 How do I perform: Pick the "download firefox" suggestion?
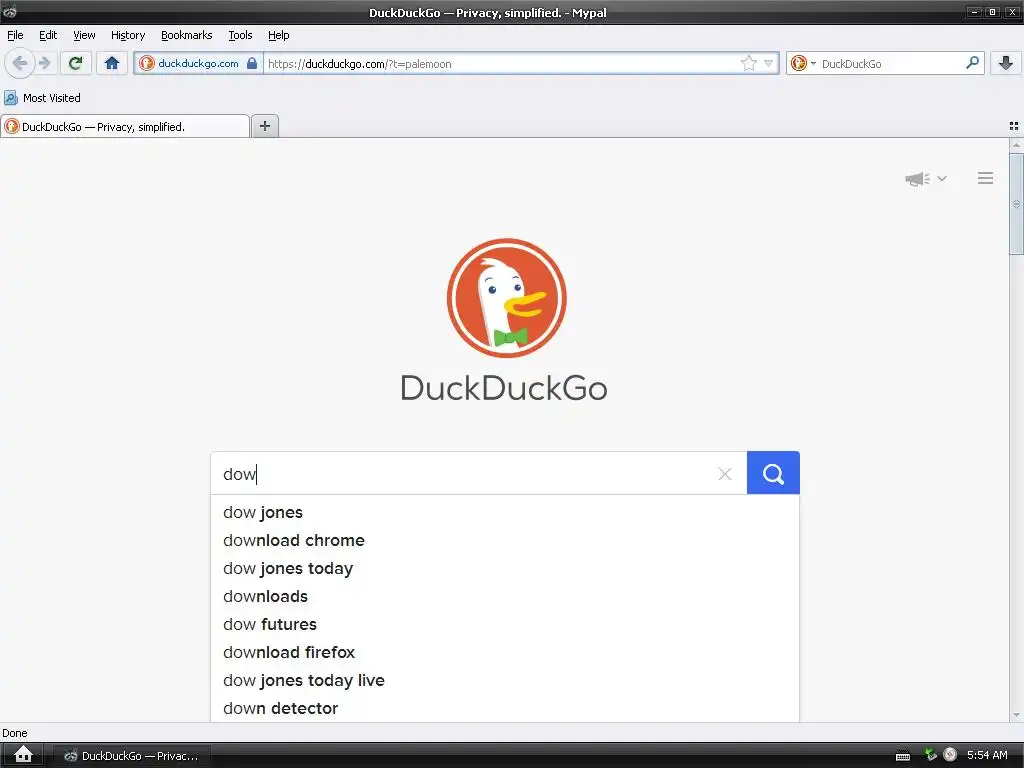505,652
